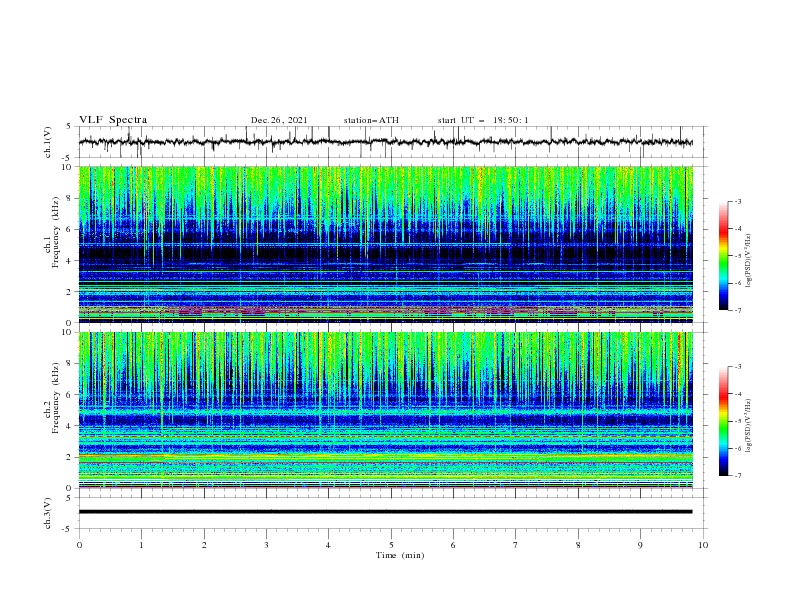This screenshot has height=612, width=792.
Task: Click the ch.2 frequency tick label 4
Action: tap(71, 426)
